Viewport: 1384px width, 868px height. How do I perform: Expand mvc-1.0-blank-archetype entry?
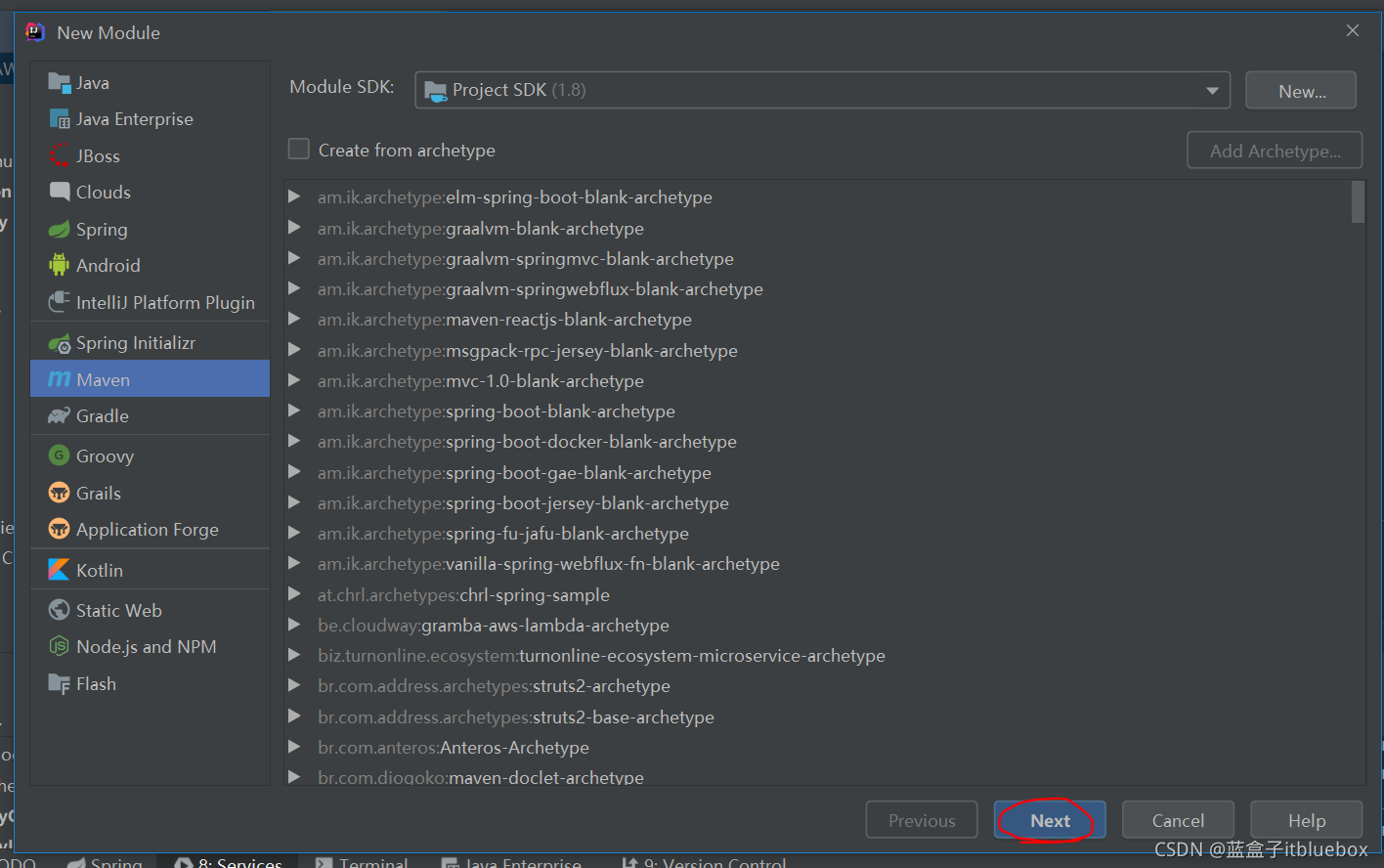point(294,380)
